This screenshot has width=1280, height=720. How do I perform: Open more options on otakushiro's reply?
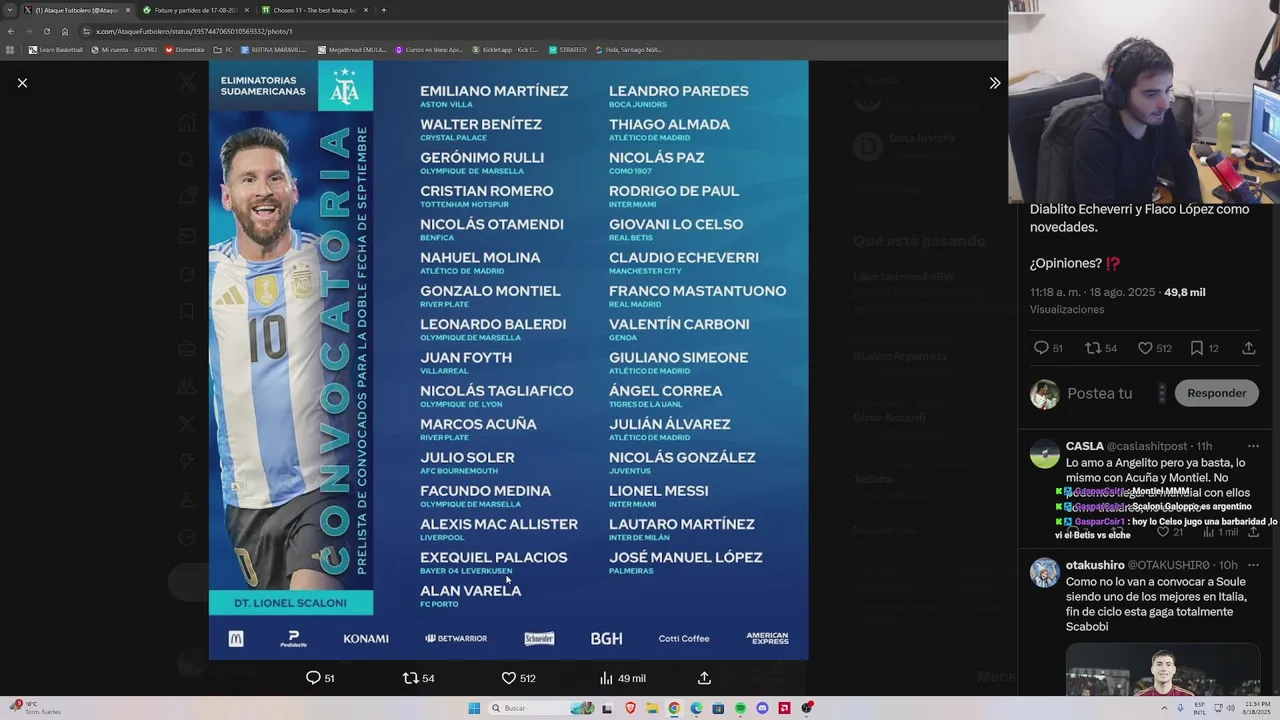point(1253,565)
